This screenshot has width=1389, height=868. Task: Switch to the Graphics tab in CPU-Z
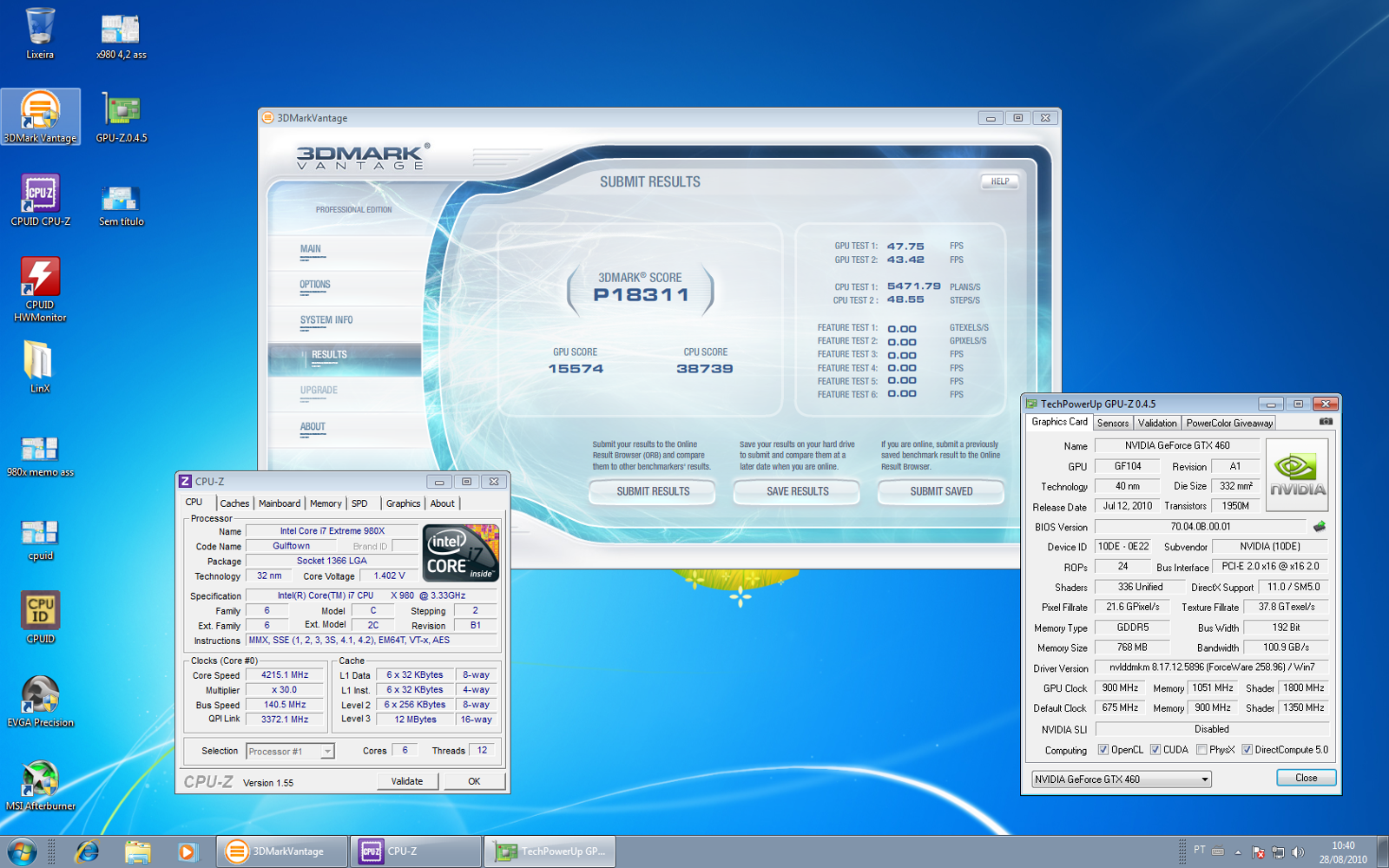(x=403, y=503)
